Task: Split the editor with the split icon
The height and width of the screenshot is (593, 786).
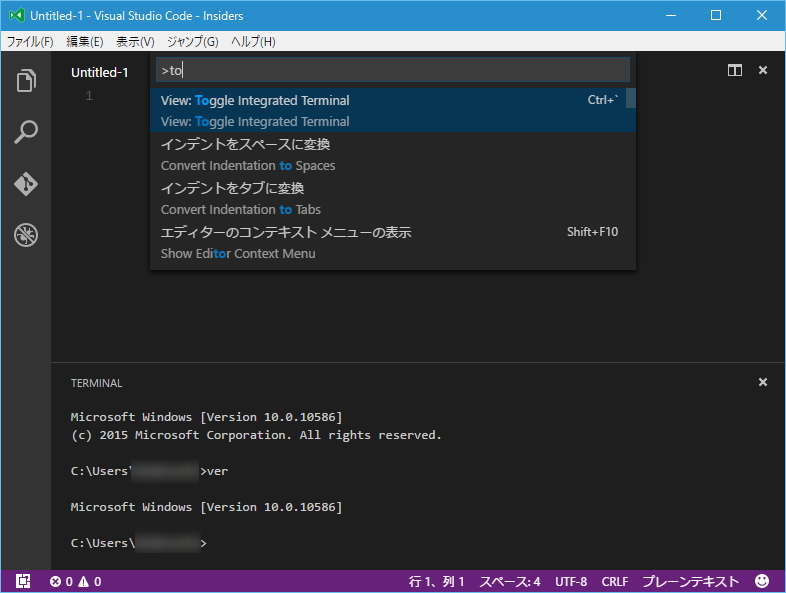Action: 735,70
